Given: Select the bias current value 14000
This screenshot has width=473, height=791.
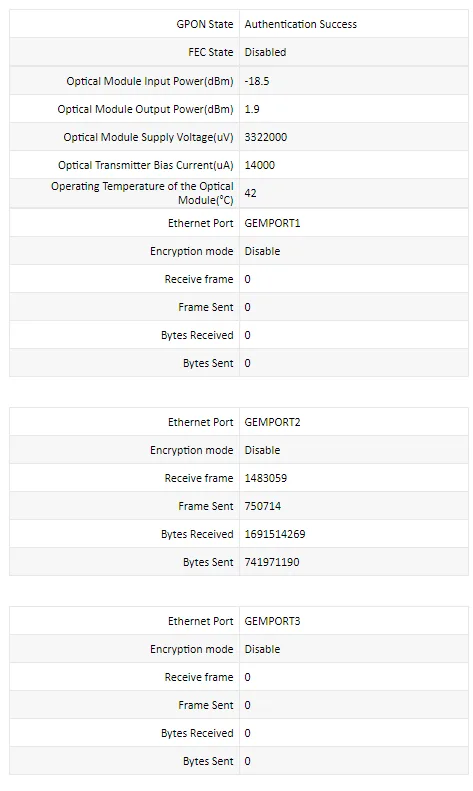Looking at the screenshot, I should click(260, 165).
